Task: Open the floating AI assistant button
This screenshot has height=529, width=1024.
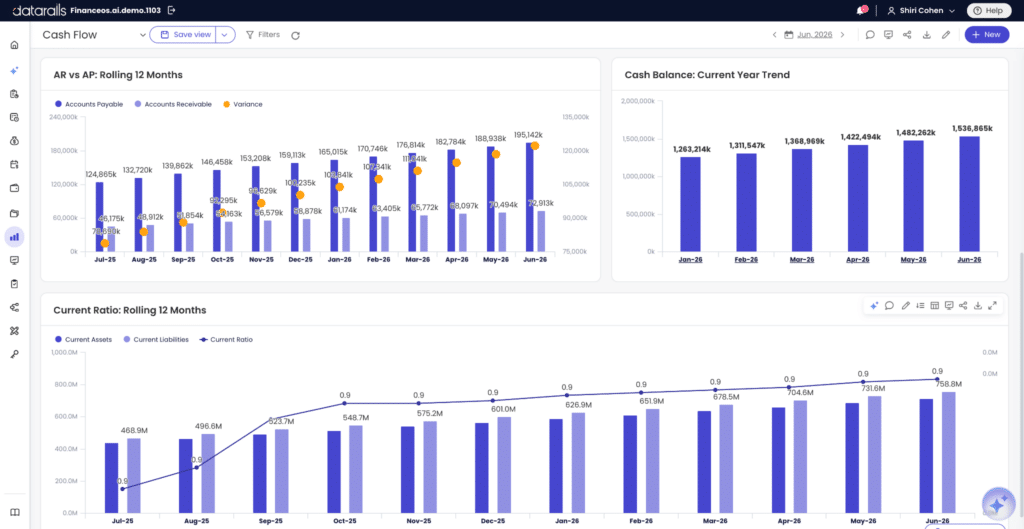Action: tap(998, 503)
